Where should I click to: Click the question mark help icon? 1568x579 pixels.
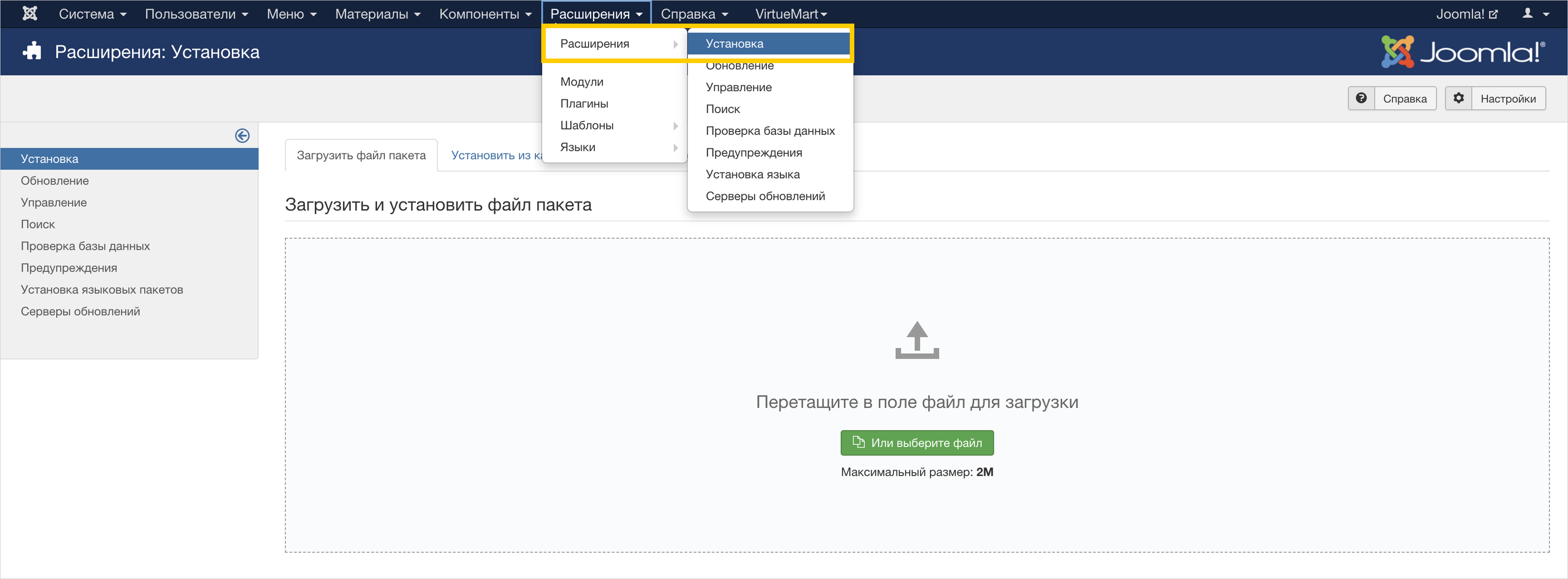(x=1361, y=98)
